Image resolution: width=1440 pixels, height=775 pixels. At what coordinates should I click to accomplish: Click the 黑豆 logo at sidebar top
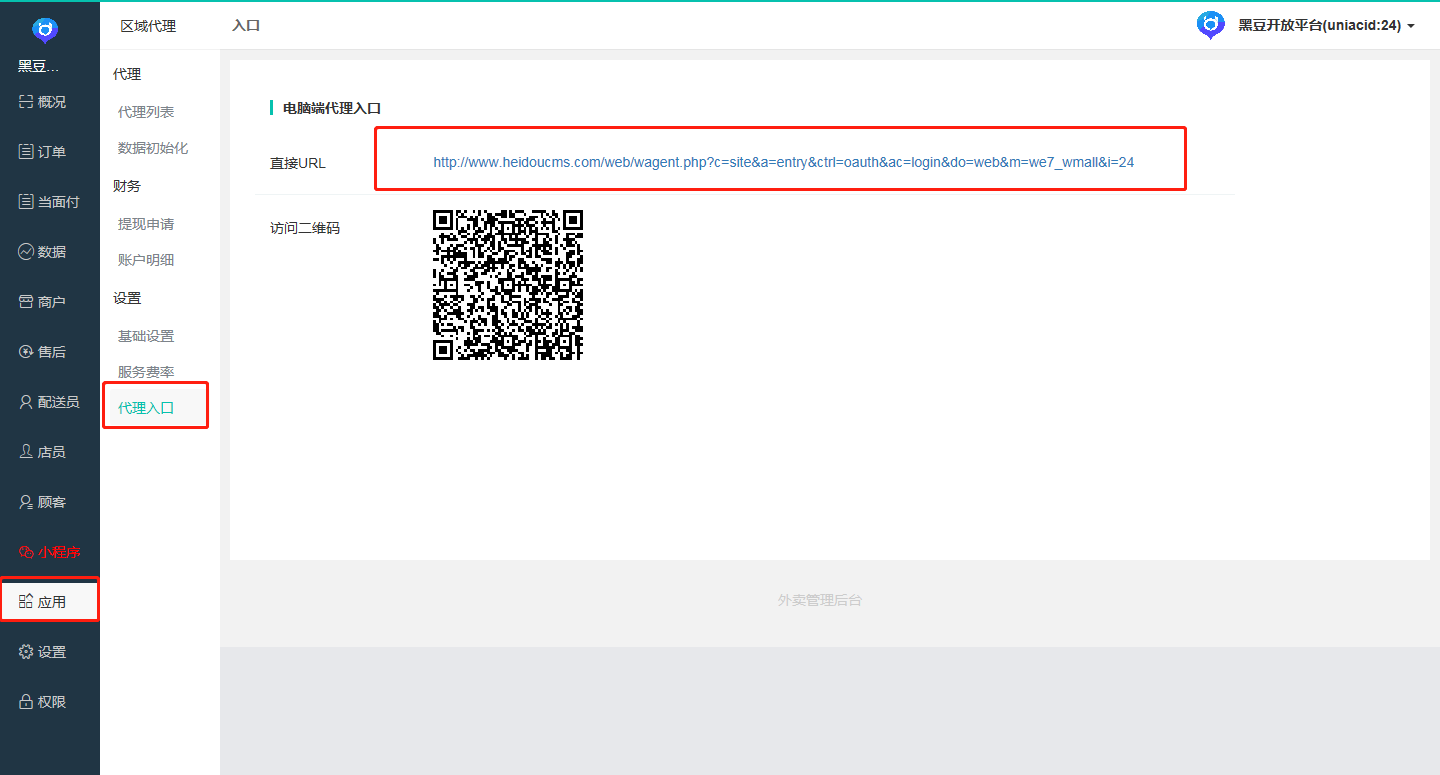[45, 30]
